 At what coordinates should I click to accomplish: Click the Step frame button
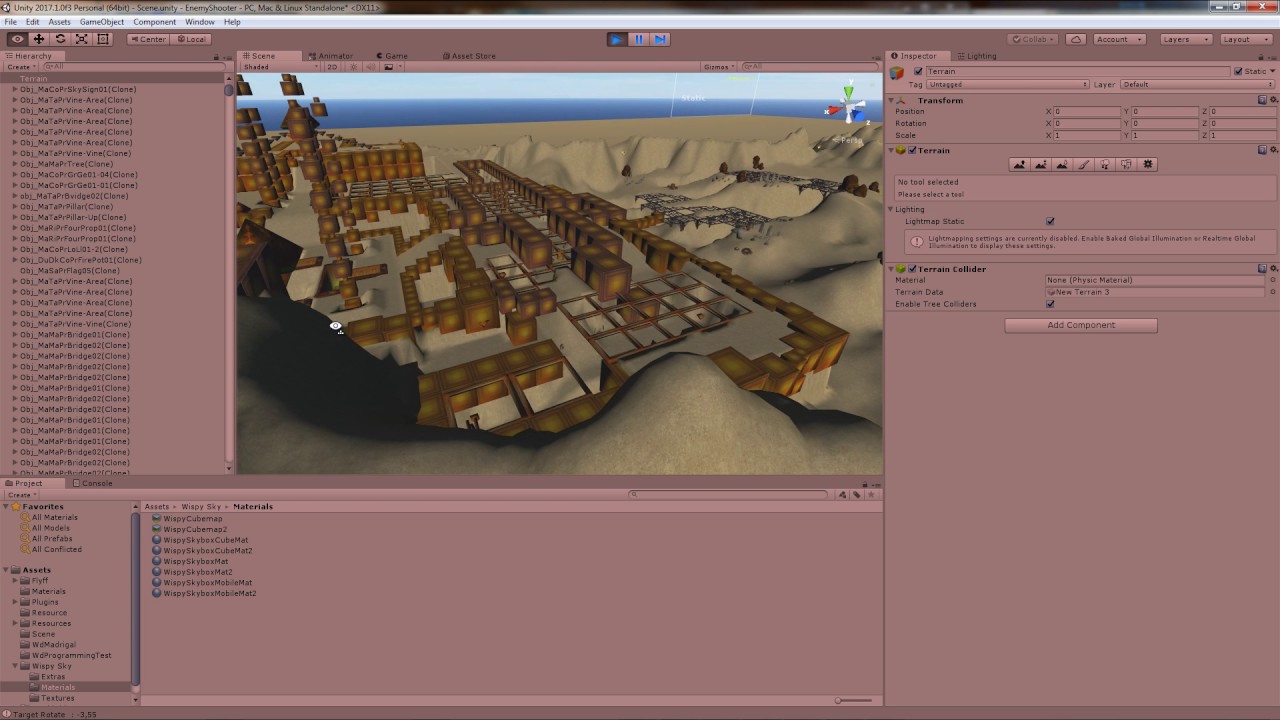point(660,39)
